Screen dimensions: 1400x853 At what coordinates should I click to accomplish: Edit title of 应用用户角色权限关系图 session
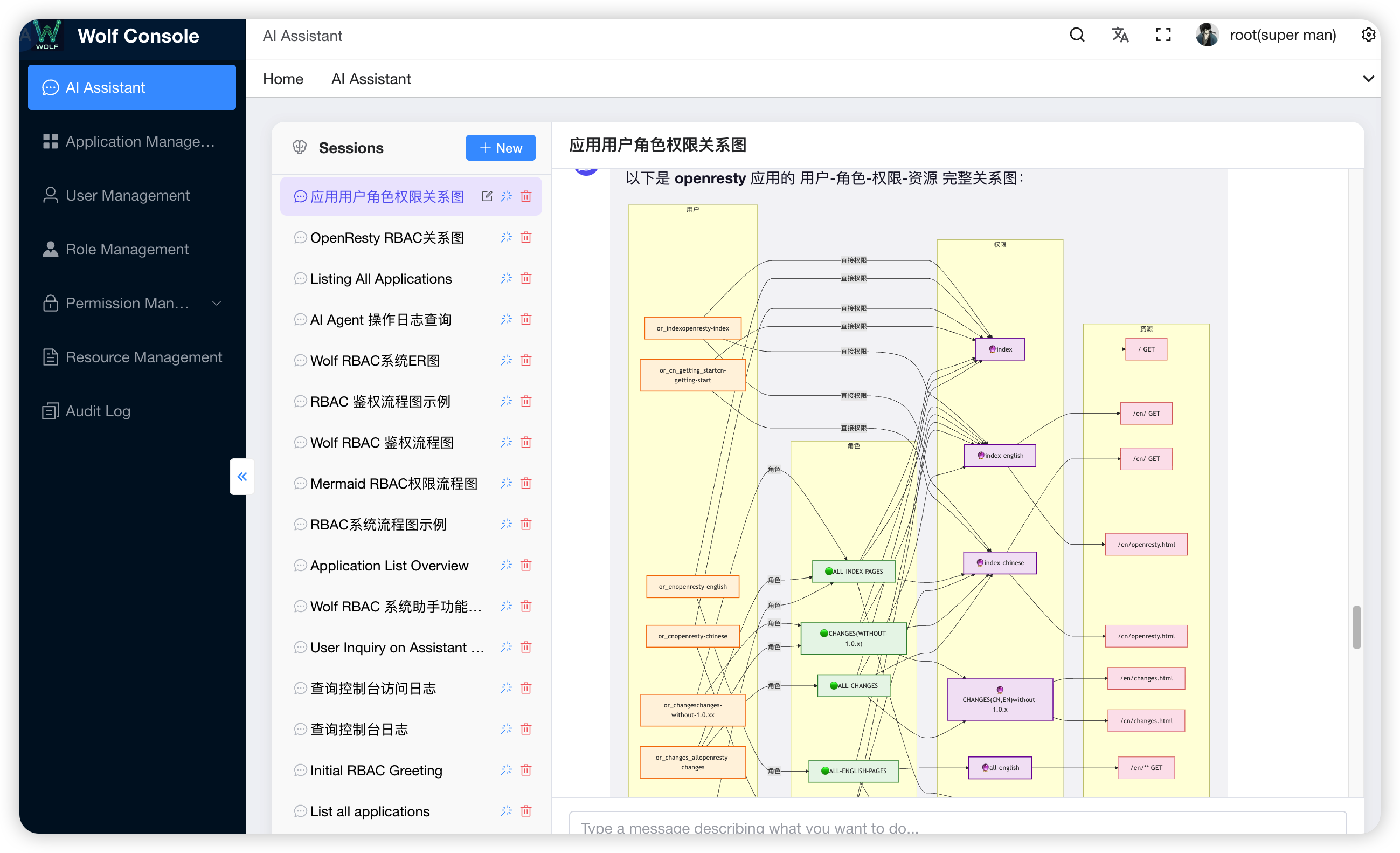tap(487, 196)
